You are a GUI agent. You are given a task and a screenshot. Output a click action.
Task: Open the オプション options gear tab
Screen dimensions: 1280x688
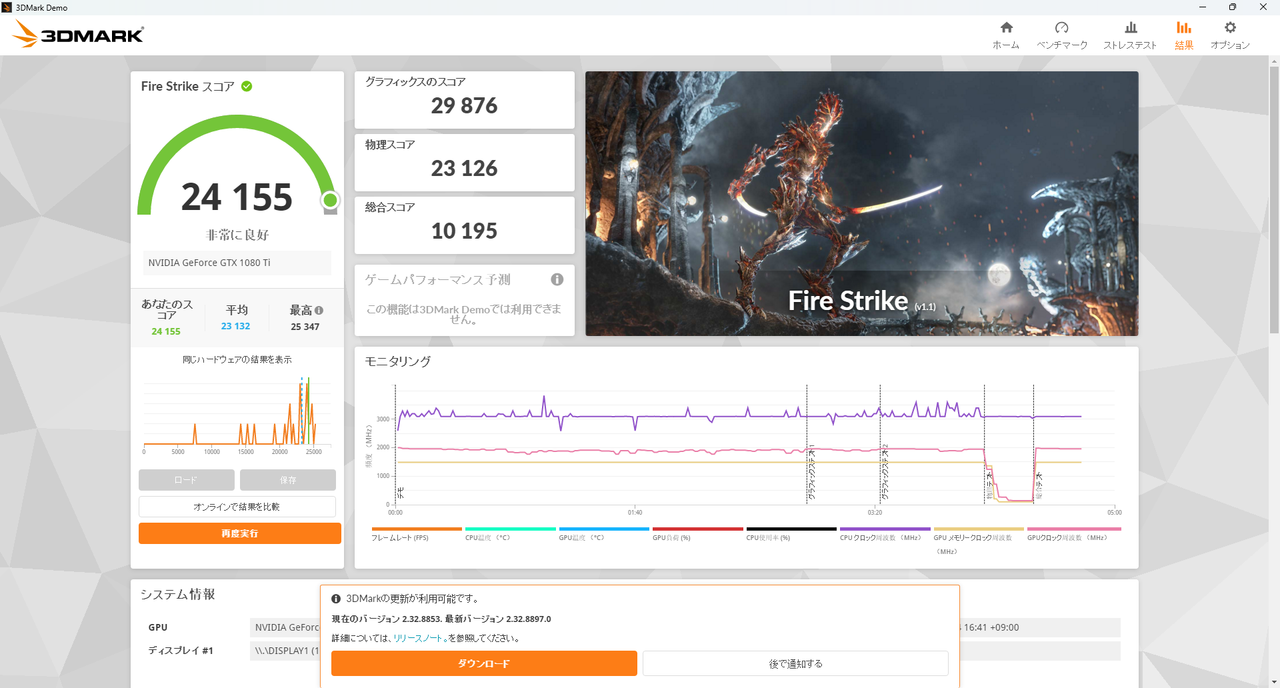pyautogui.click(x=1230, y=35)
